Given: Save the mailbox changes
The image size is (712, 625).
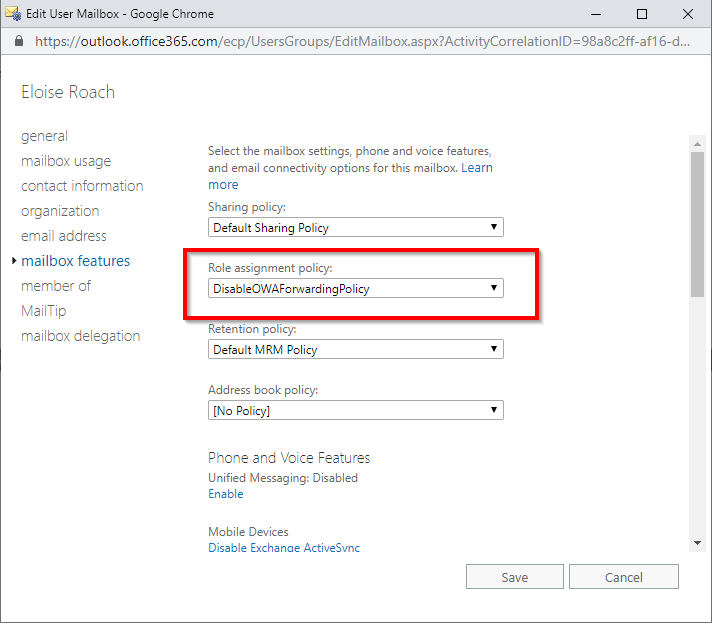Looking at the screenshot, I should 514,577.
